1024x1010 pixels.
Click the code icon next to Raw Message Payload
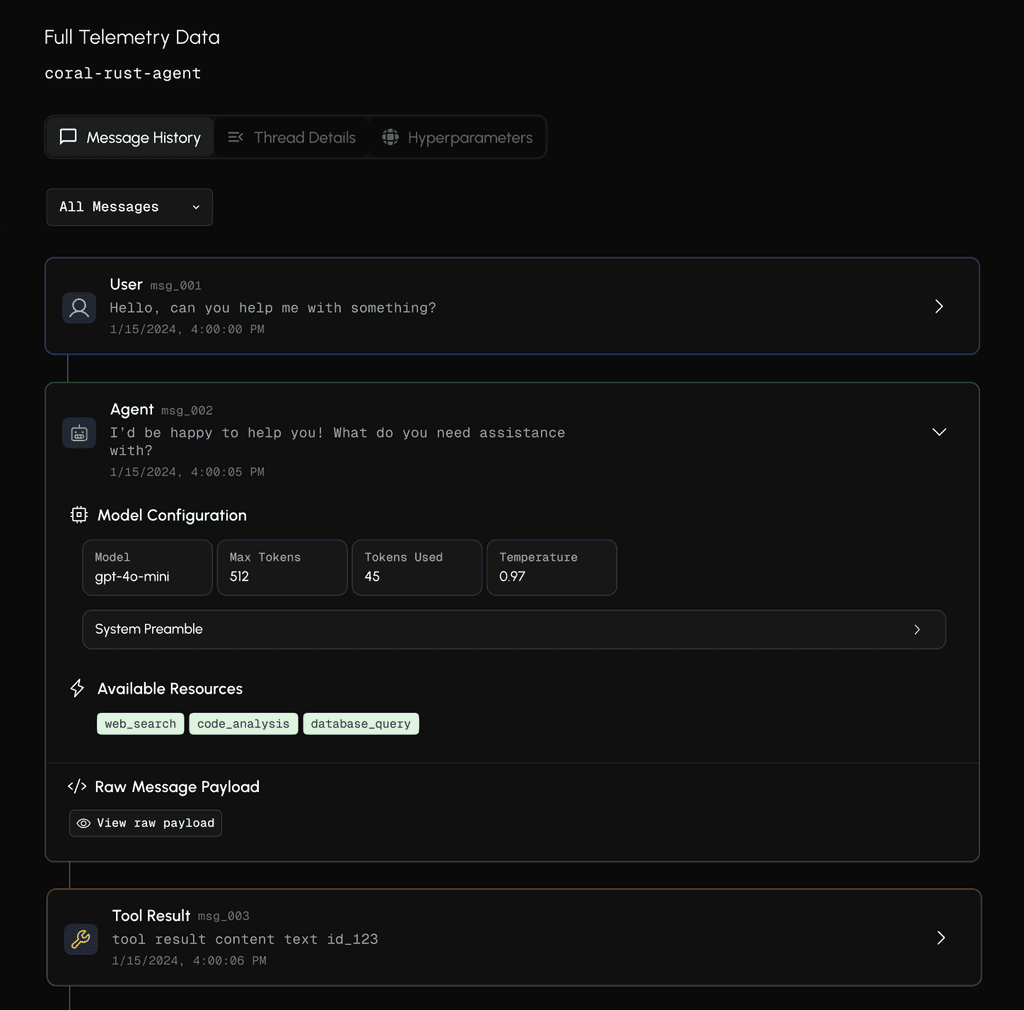[x=78, y=786]
